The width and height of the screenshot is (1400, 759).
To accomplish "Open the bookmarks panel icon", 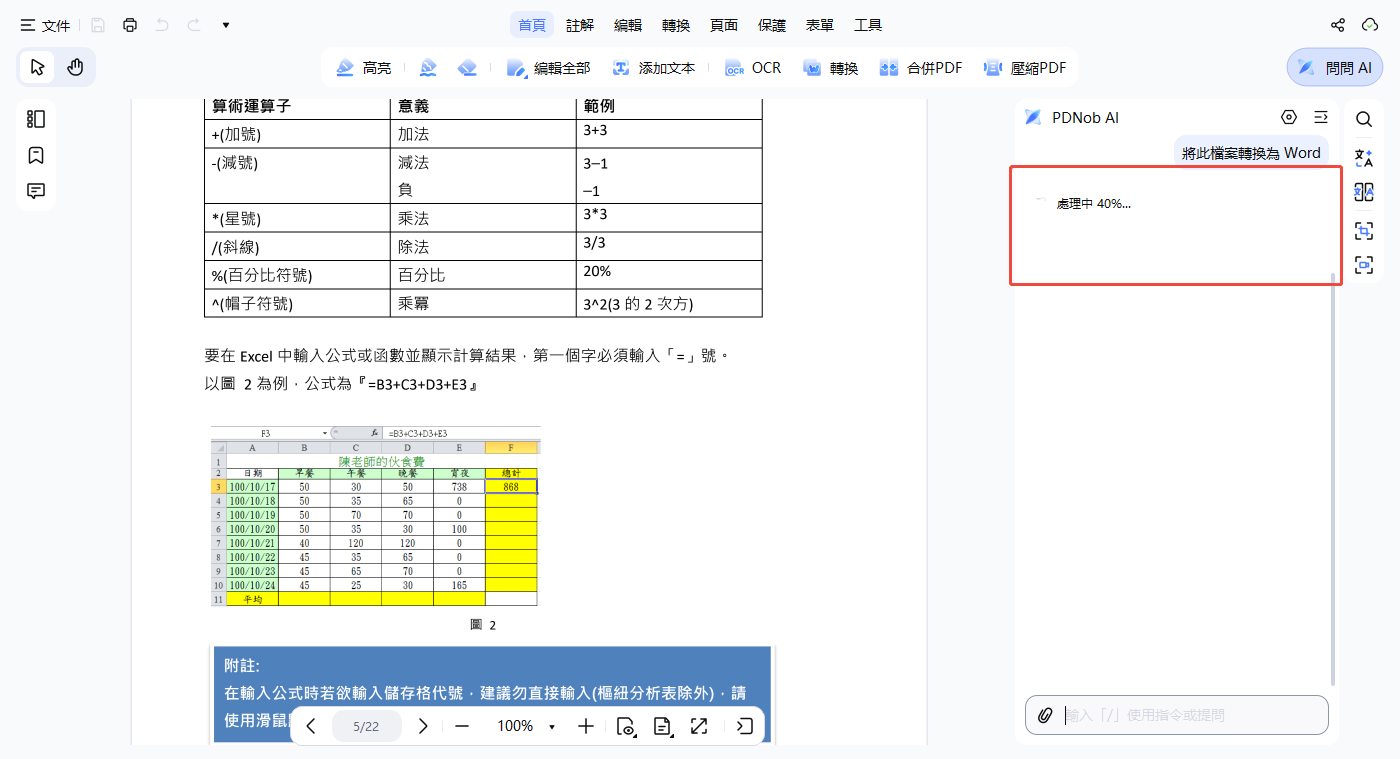I will (x=36, y=155).
